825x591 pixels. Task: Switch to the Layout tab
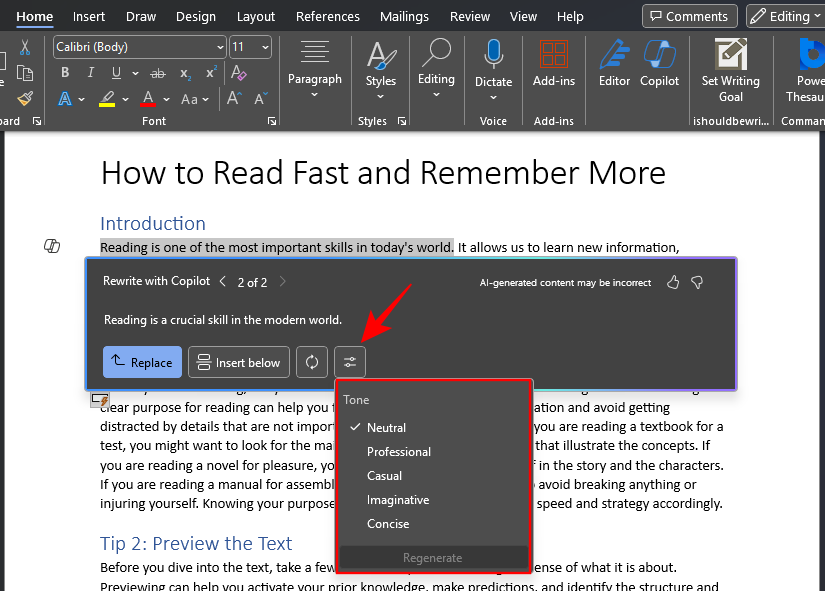point(256,16)
